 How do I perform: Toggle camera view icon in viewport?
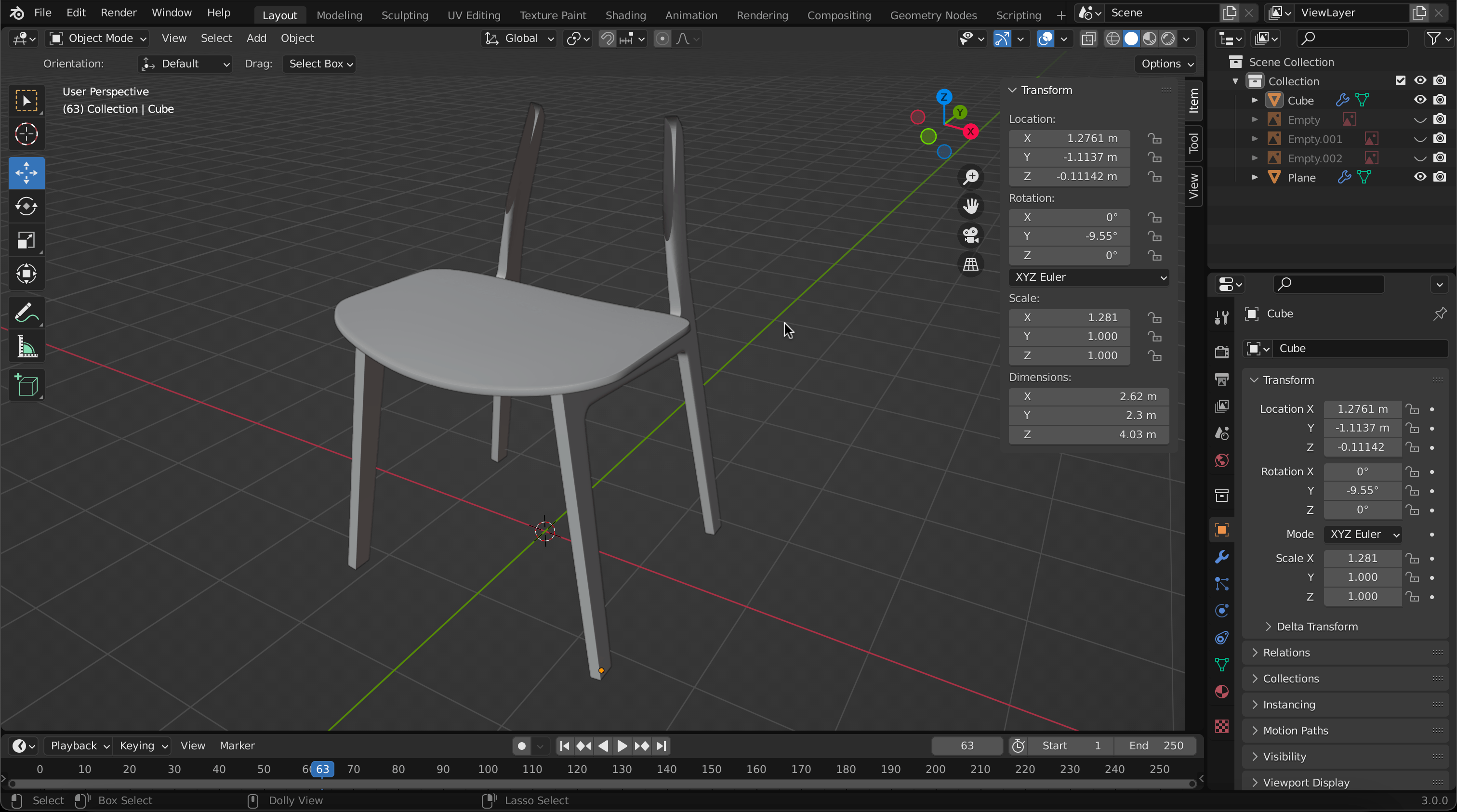tap(971, 235)
